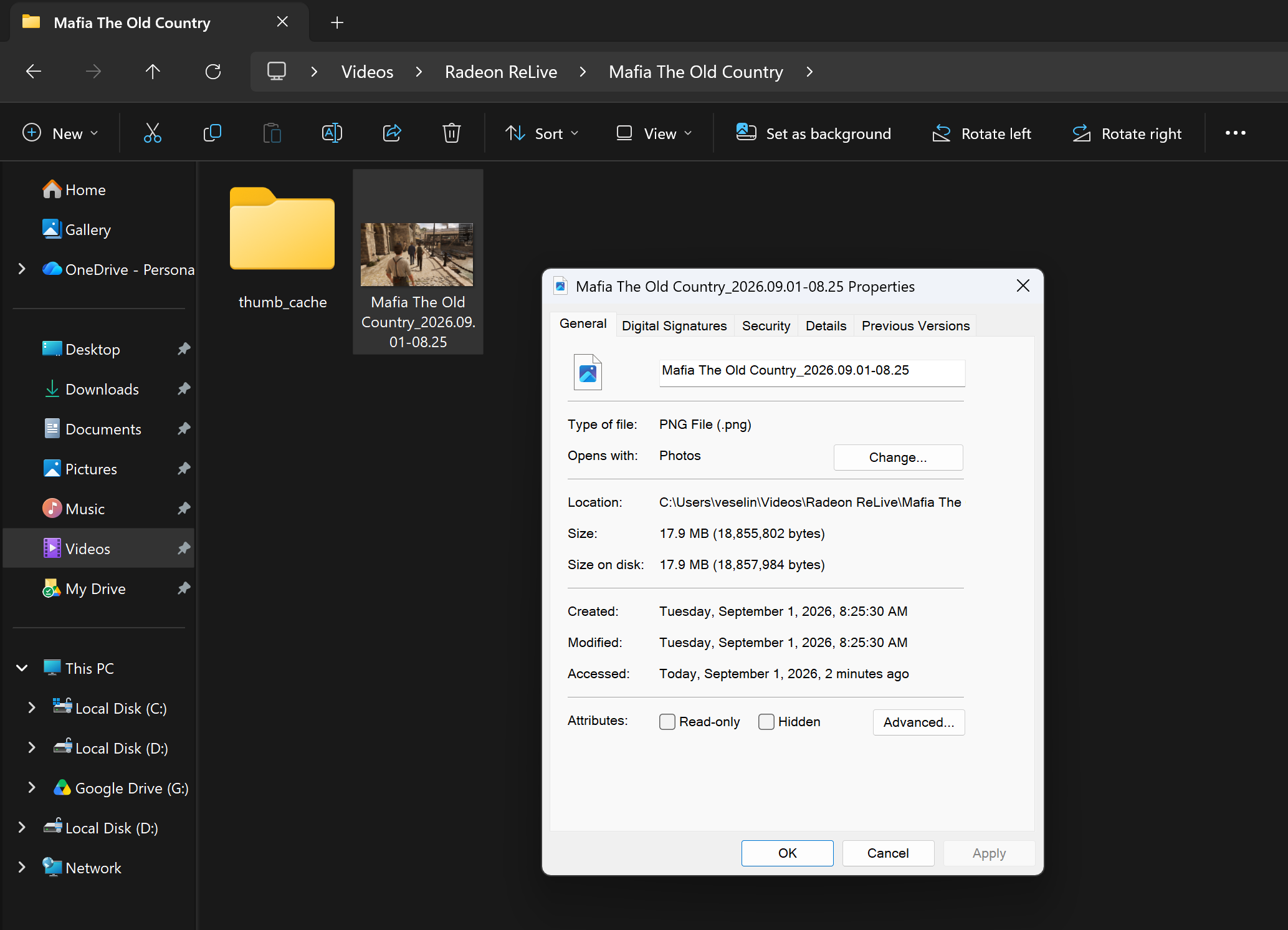This screenshot has width=1288, height=930.
Task: Click the Copy icon in toolbar
Action: coord(212,133)
